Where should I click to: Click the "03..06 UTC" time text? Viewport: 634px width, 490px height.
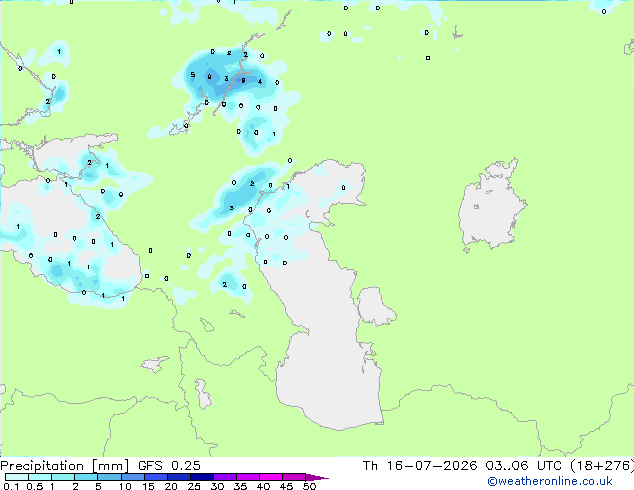pyautogui.click(x=524, y=466)
